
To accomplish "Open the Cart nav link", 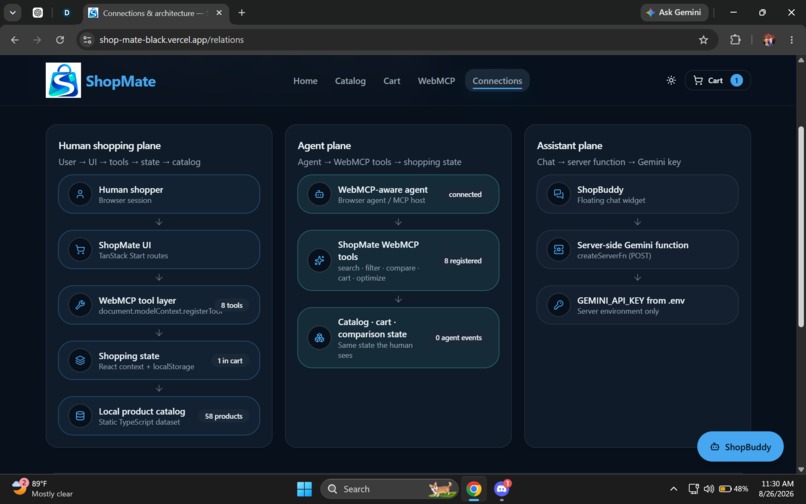I will pos(392,81).
